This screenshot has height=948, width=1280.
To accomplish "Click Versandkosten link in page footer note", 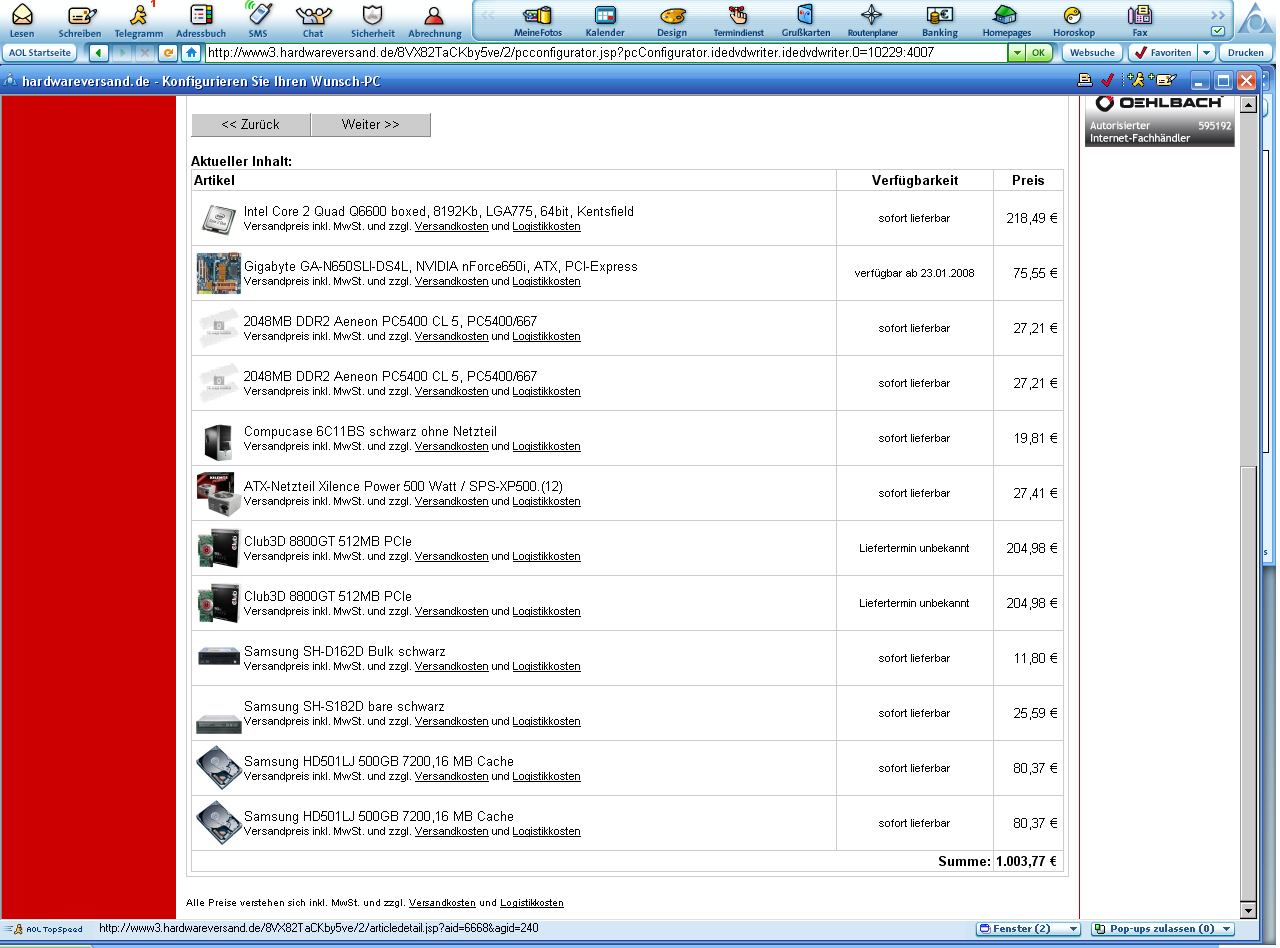I will (x=442, y=903).
